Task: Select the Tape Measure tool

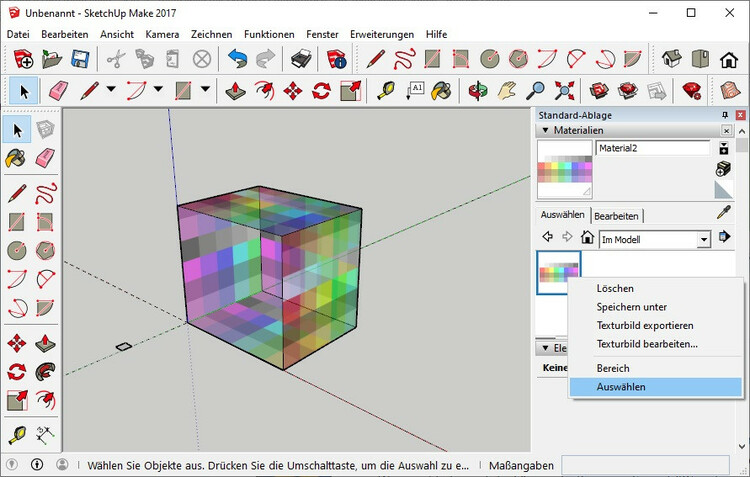Action: [x=386, y=91]
